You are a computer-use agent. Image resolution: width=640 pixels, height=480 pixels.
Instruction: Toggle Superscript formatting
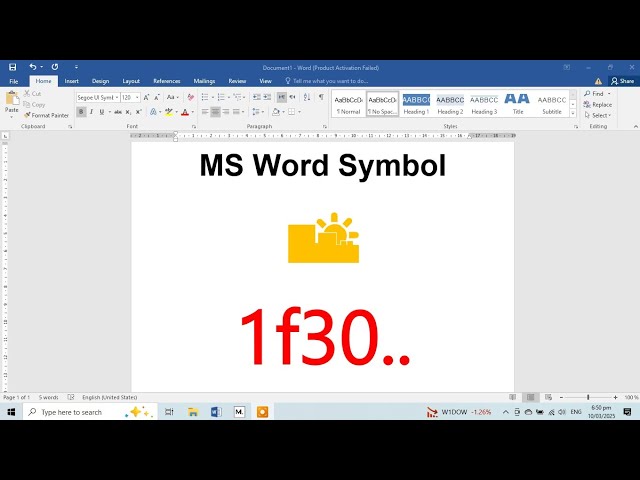(x=138, y=112)
